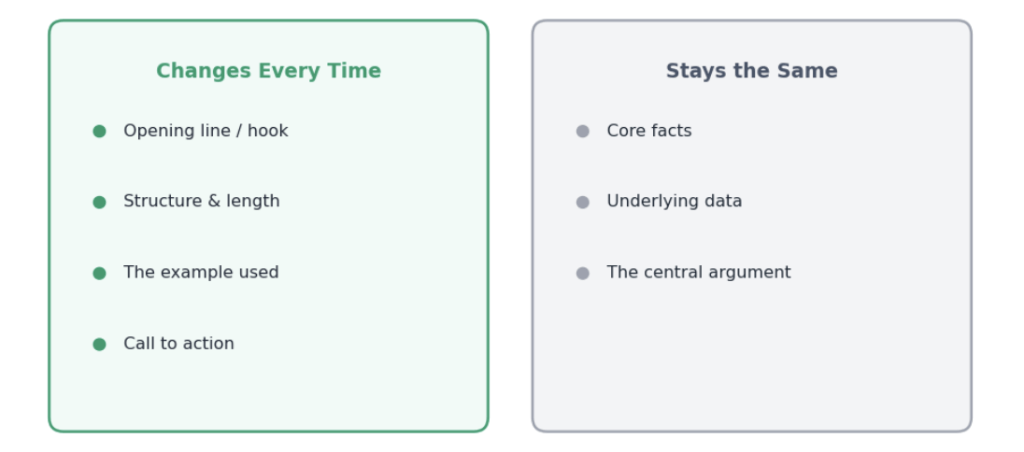Click the white gap between the two panels
Viewport: 1024px width, 452px height.
pos(510,226)
